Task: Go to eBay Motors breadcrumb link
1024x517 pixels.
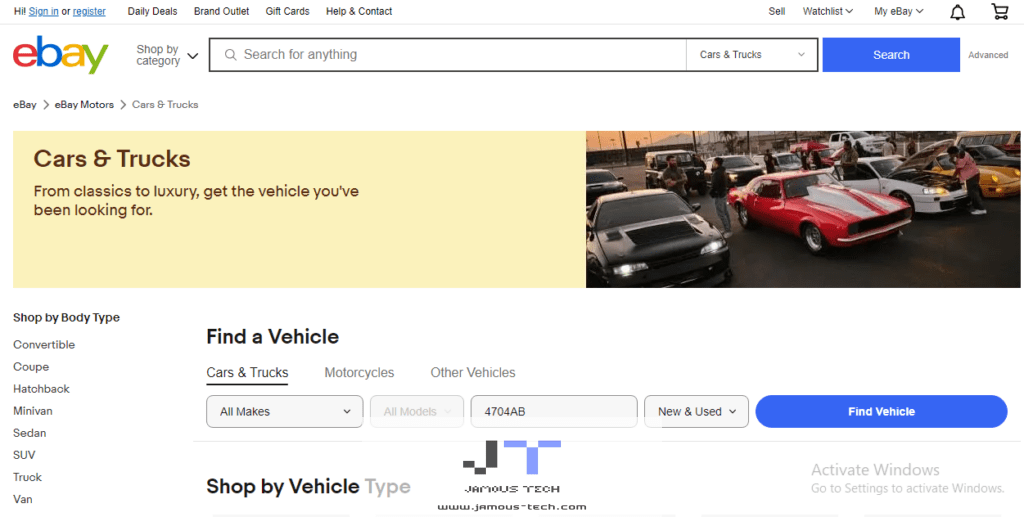Action: [84, 104]
